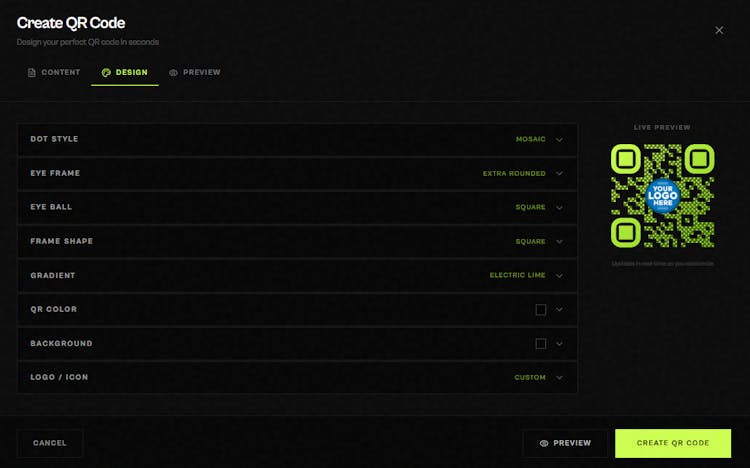Open the Frame Shape chevron
Image resolution: width=750 pixels, height=468 pixels.
[x=560, y=242]
